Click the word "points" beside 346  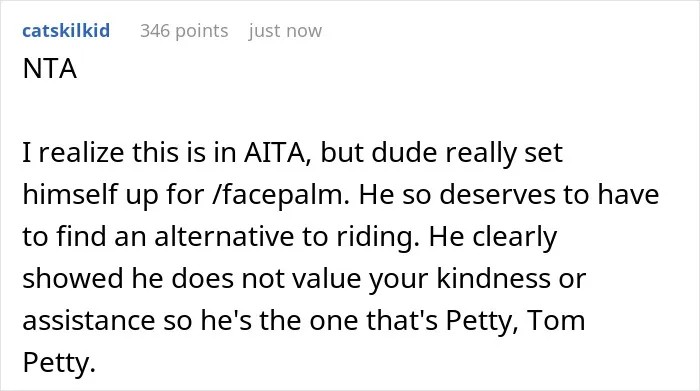(201, 31)
